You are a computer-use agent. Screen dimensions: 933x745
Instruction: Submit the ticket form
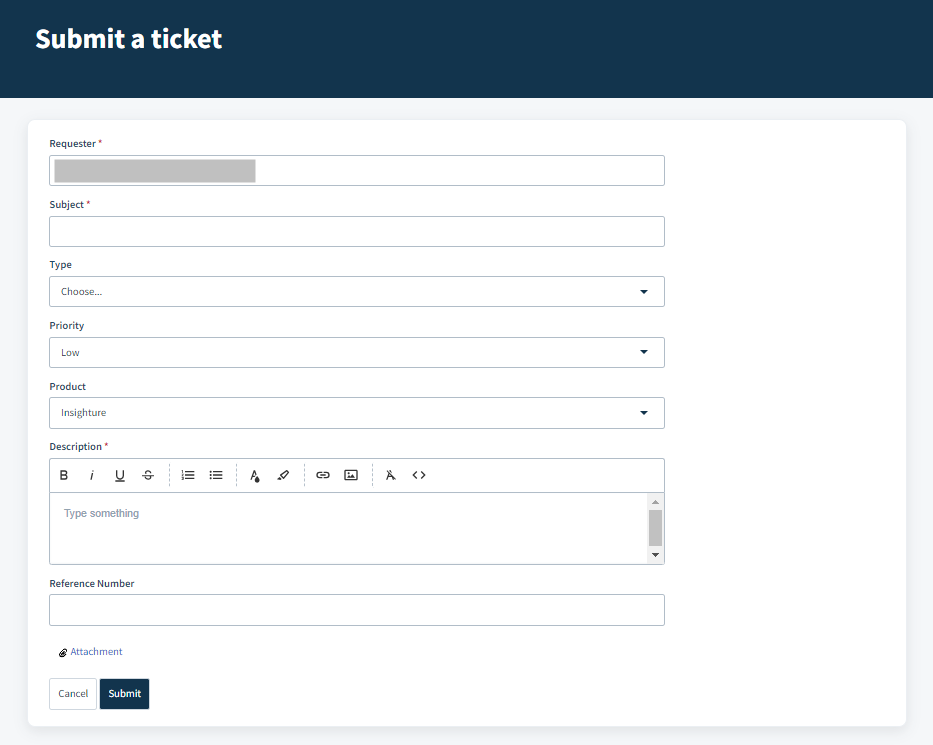124,694
